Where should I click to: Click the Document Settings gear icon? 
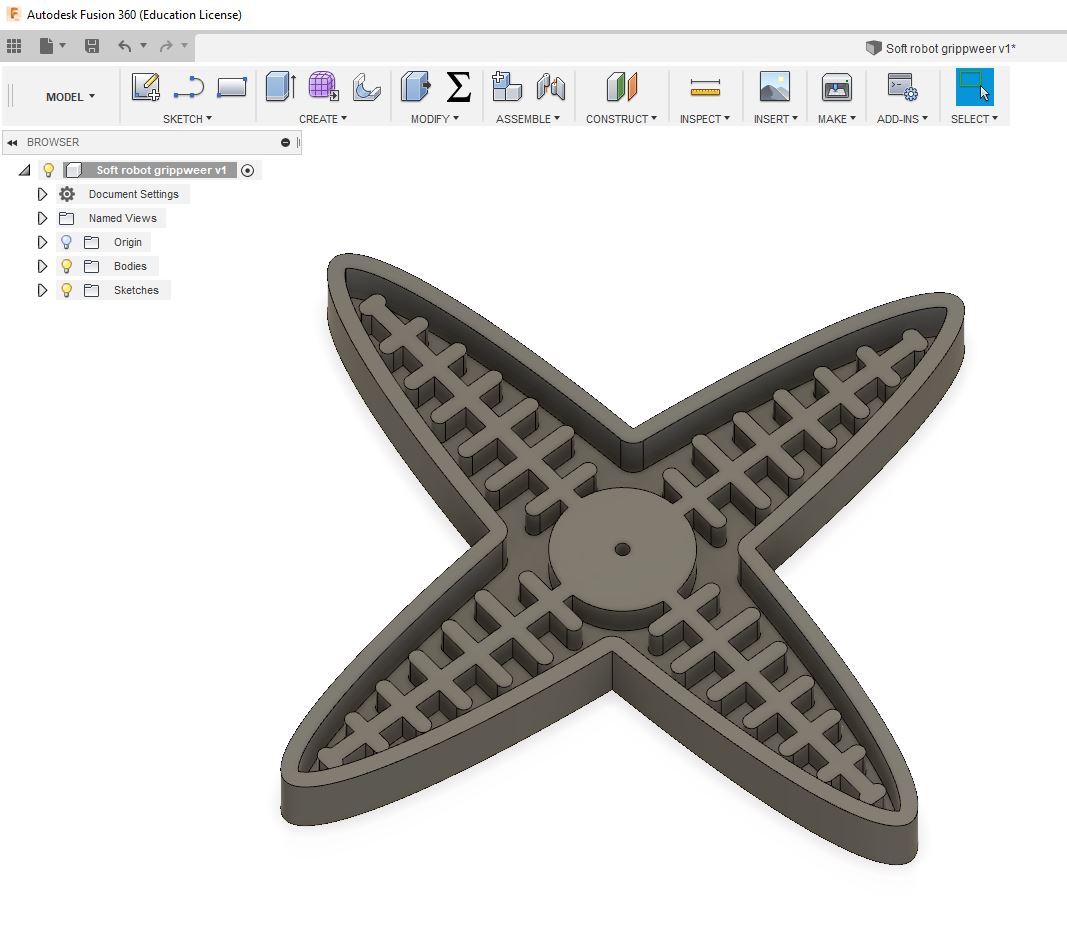(x=67, y=194)
